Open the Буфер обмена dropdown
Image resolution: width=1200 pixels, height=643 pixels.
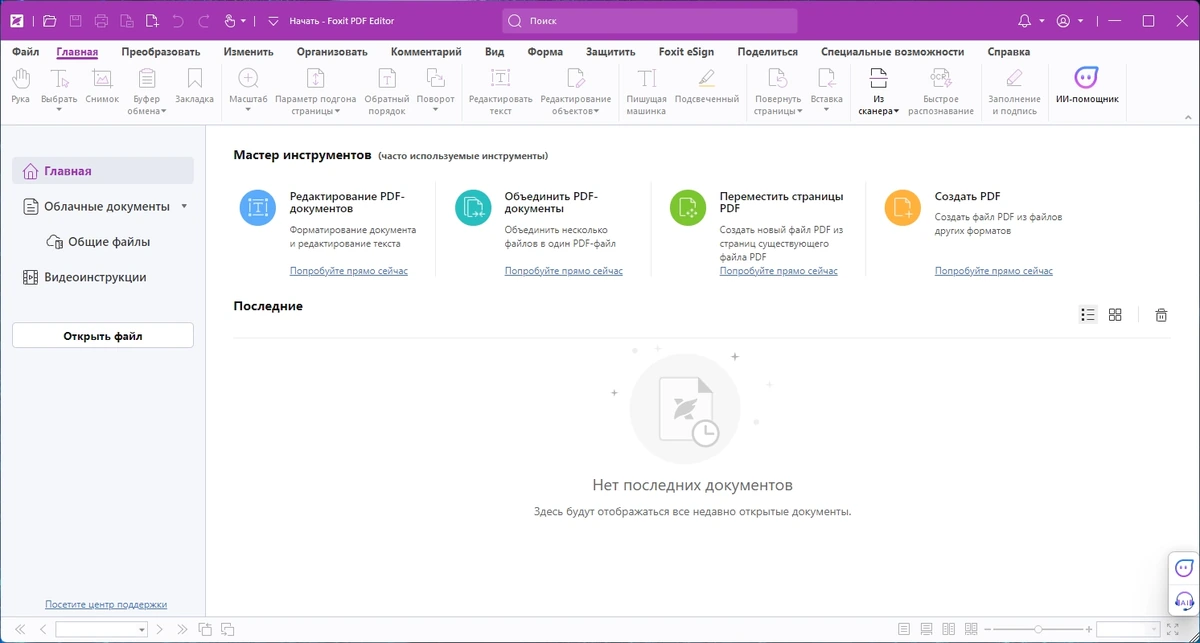163,112
